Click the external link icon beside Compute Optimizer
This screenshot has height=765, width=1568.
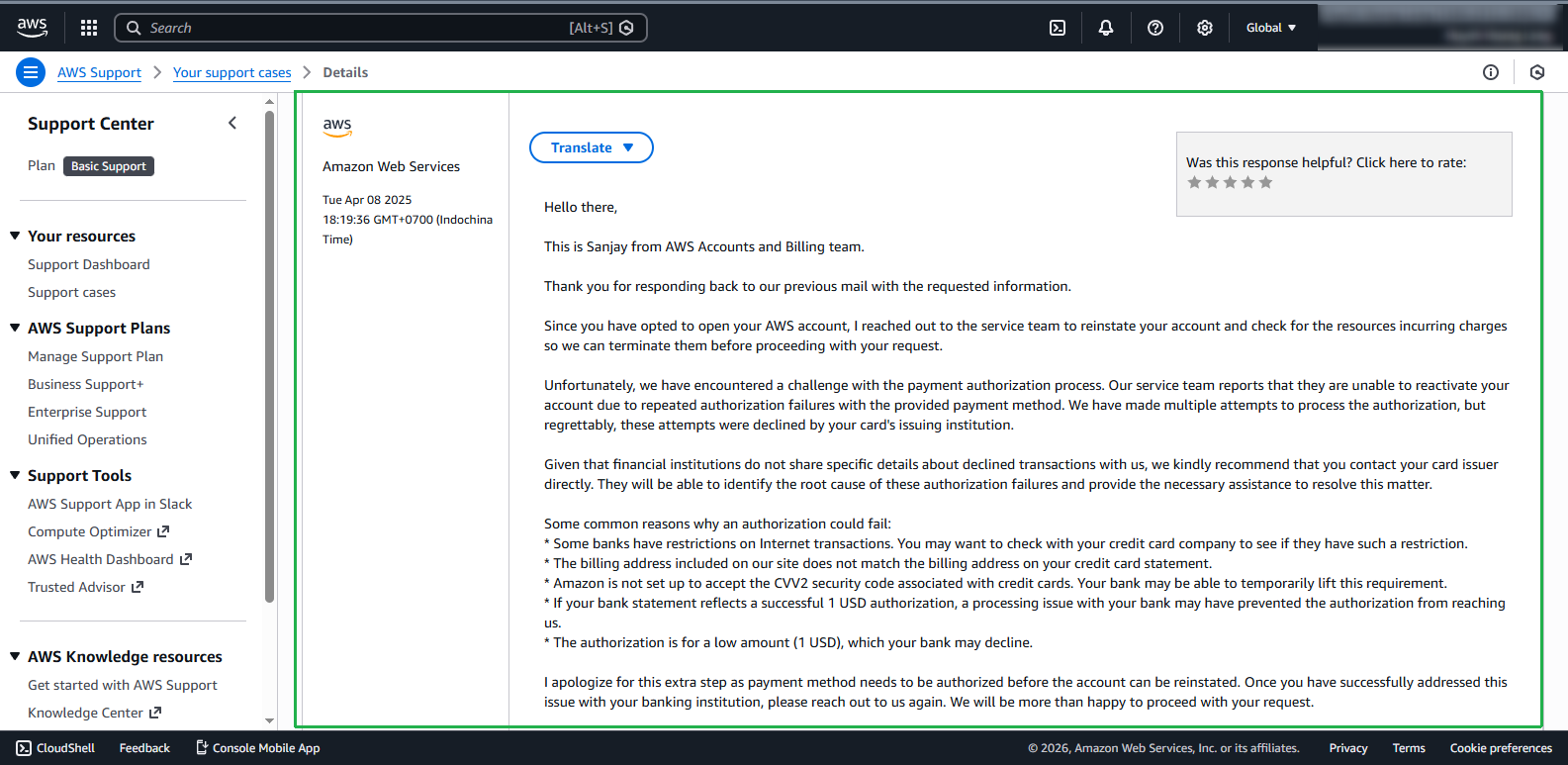pyautogui.click(x=163, y=531)
